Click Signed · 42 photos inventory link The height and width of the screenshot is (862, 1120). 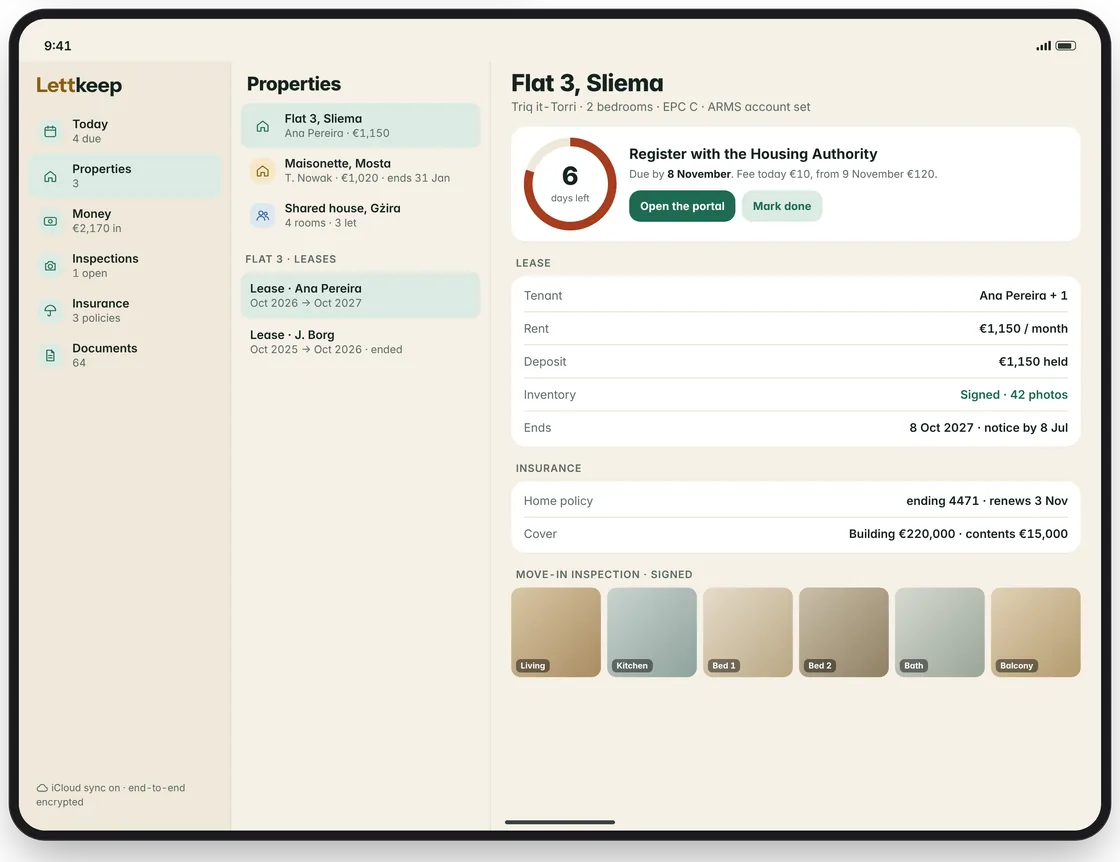click(x=1014, y=395)
